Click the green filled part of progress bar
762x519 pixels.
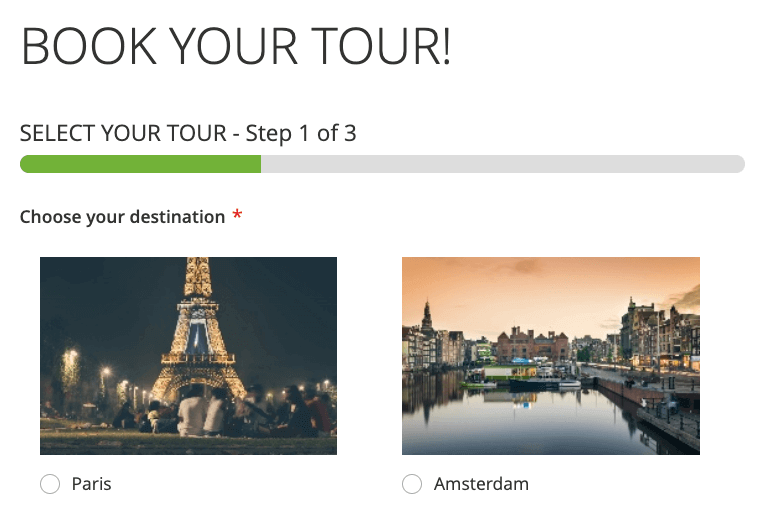(x=140, y=165)
